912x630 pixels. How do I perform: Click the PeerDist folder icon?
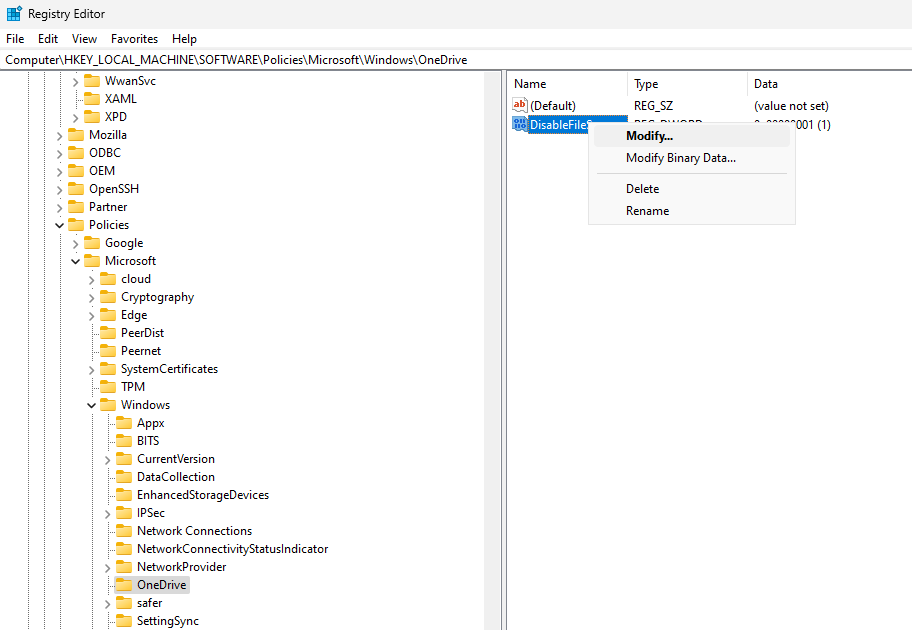pyautogui.click(x=108, y=333)
